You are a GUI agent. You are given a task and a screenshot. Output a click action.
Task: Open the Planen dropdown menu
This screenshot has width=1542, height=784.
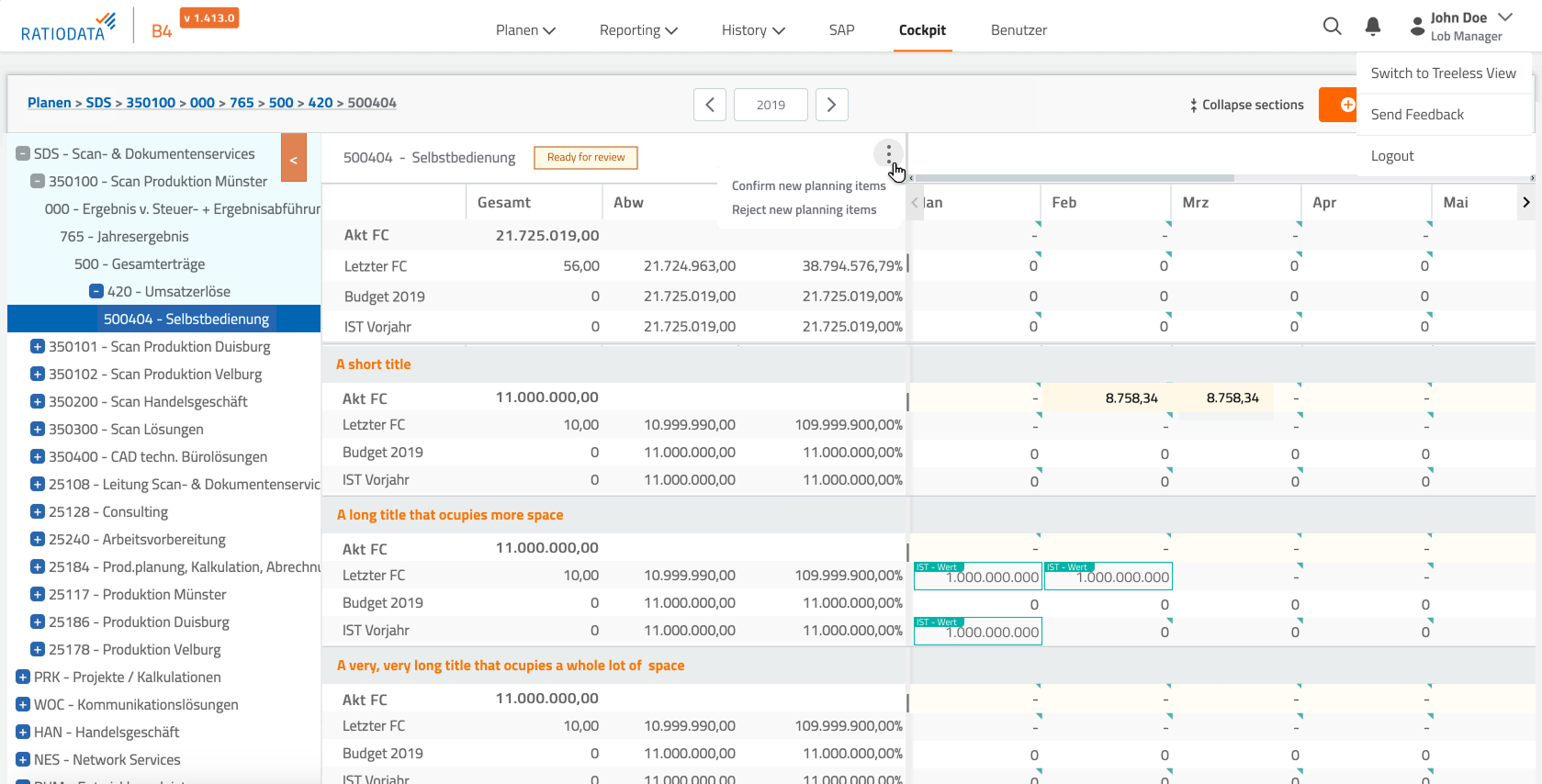pos(525,30)
